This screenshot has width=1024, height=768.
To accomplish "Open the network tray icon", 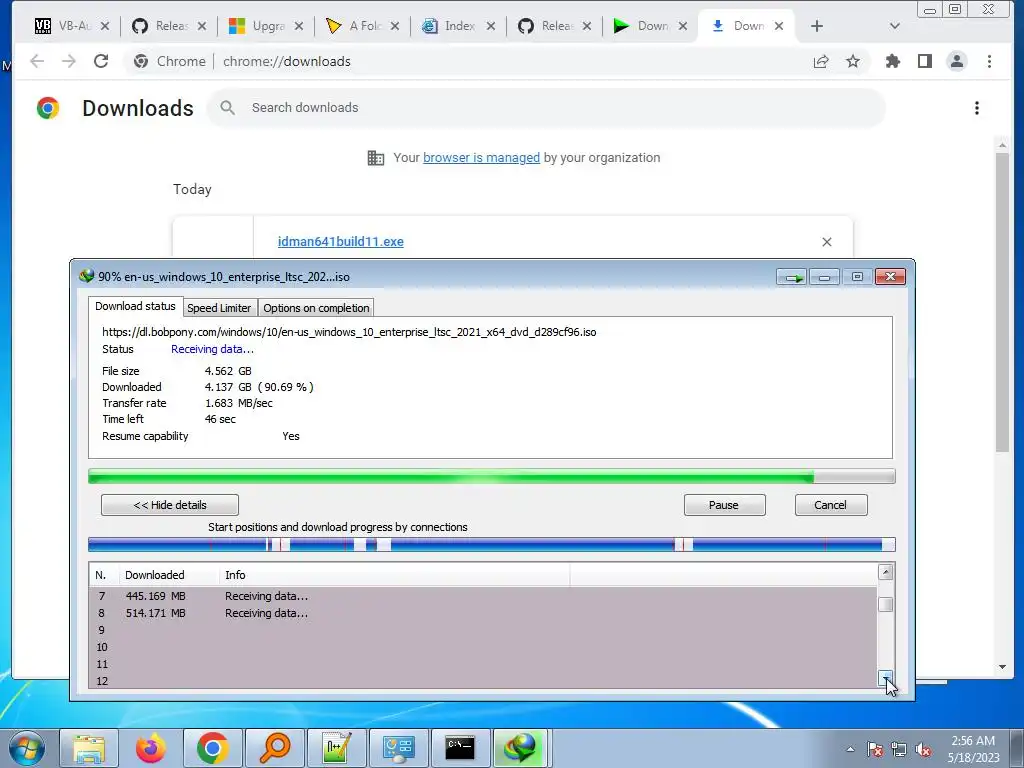I will 899,749.
